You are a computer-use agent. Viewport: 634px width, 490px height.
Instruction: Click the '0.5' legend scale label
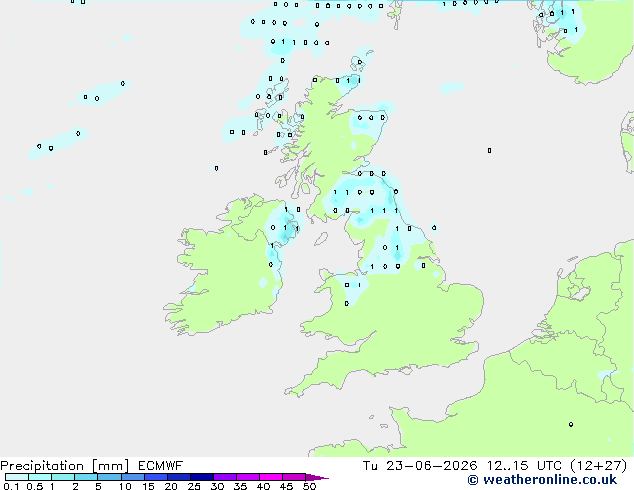[x=35, y=486]
